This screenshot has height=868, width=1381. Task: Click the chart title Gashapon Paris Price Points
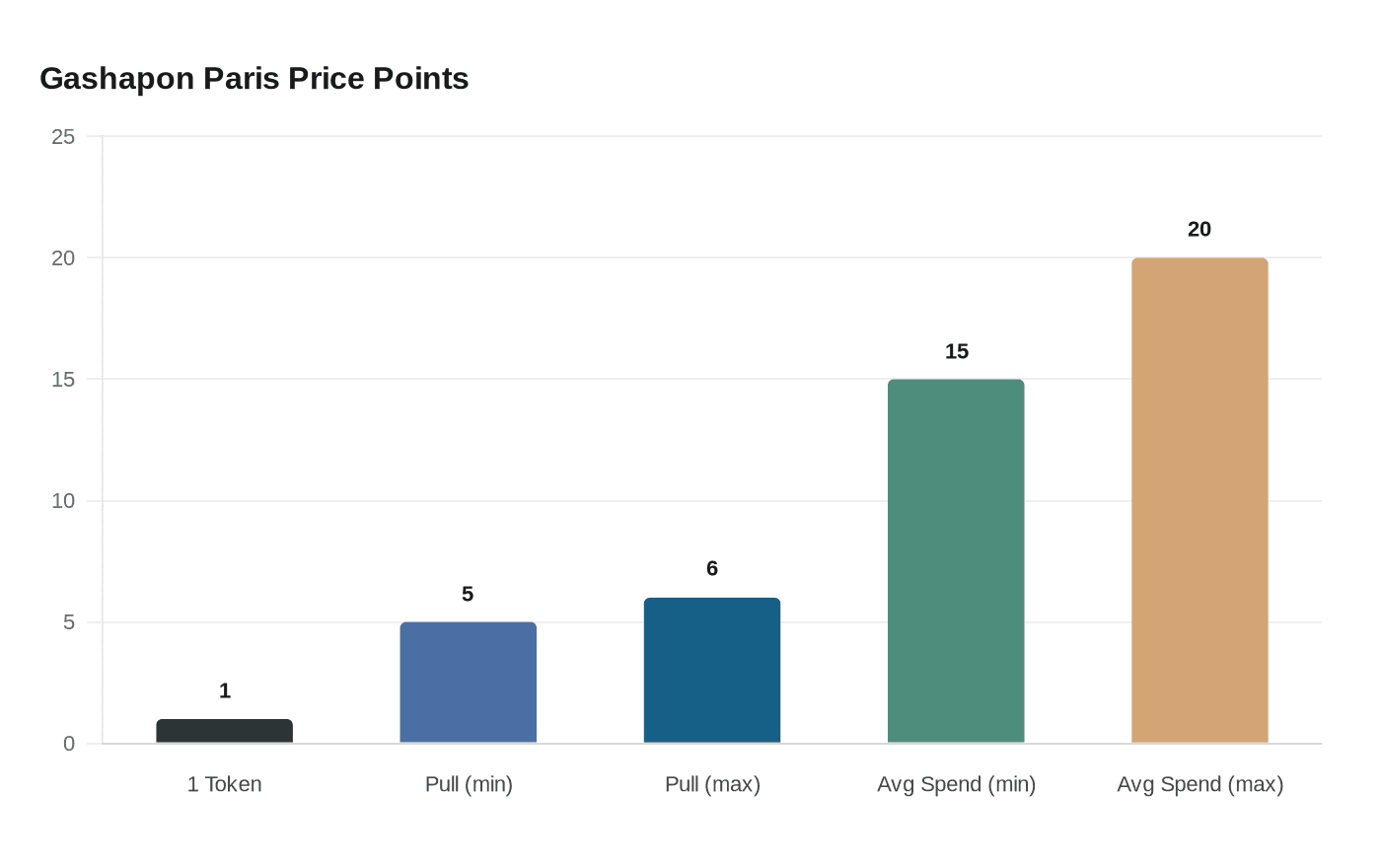[x=254, y=79]
